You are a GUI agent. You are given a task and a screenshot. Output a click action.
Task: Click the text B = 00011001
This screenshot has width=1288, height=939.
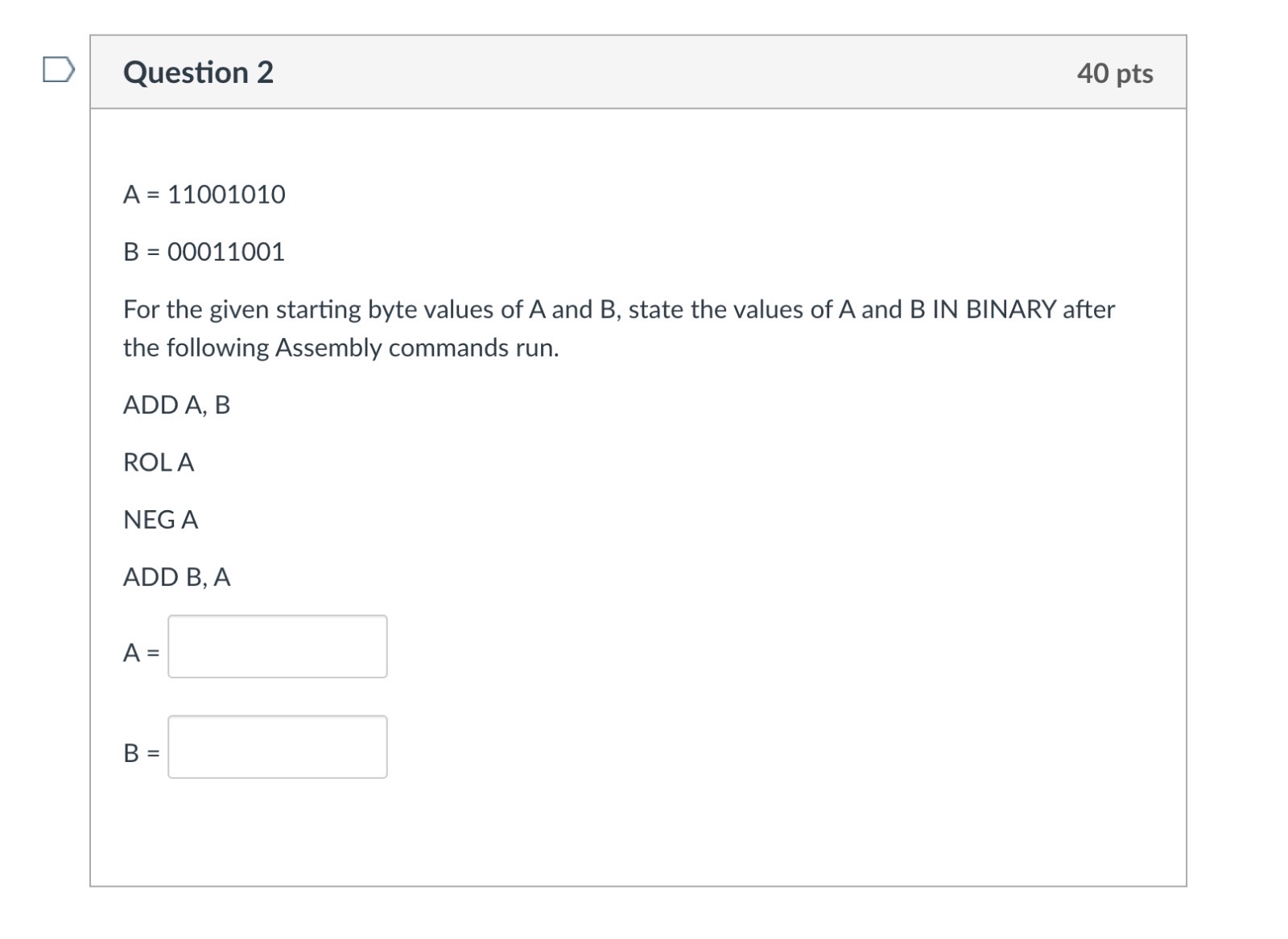[203, 251]
